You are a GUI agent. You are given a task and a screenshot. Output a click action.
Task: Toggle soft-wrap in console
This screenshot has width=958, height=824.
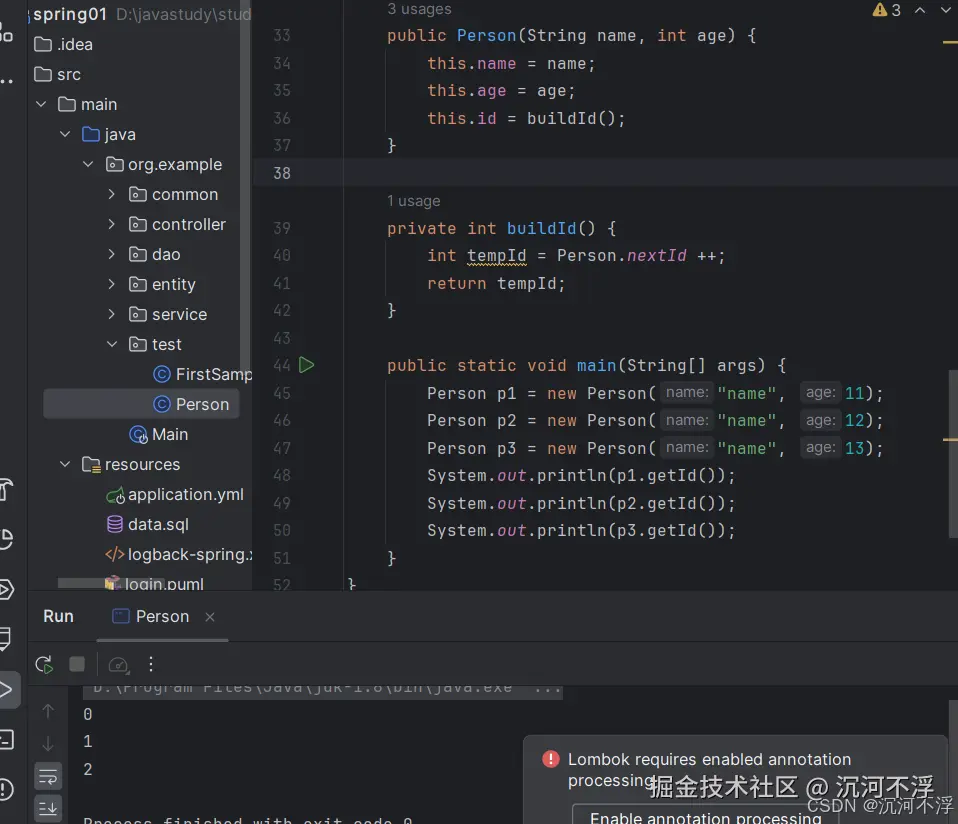point(48,777)
